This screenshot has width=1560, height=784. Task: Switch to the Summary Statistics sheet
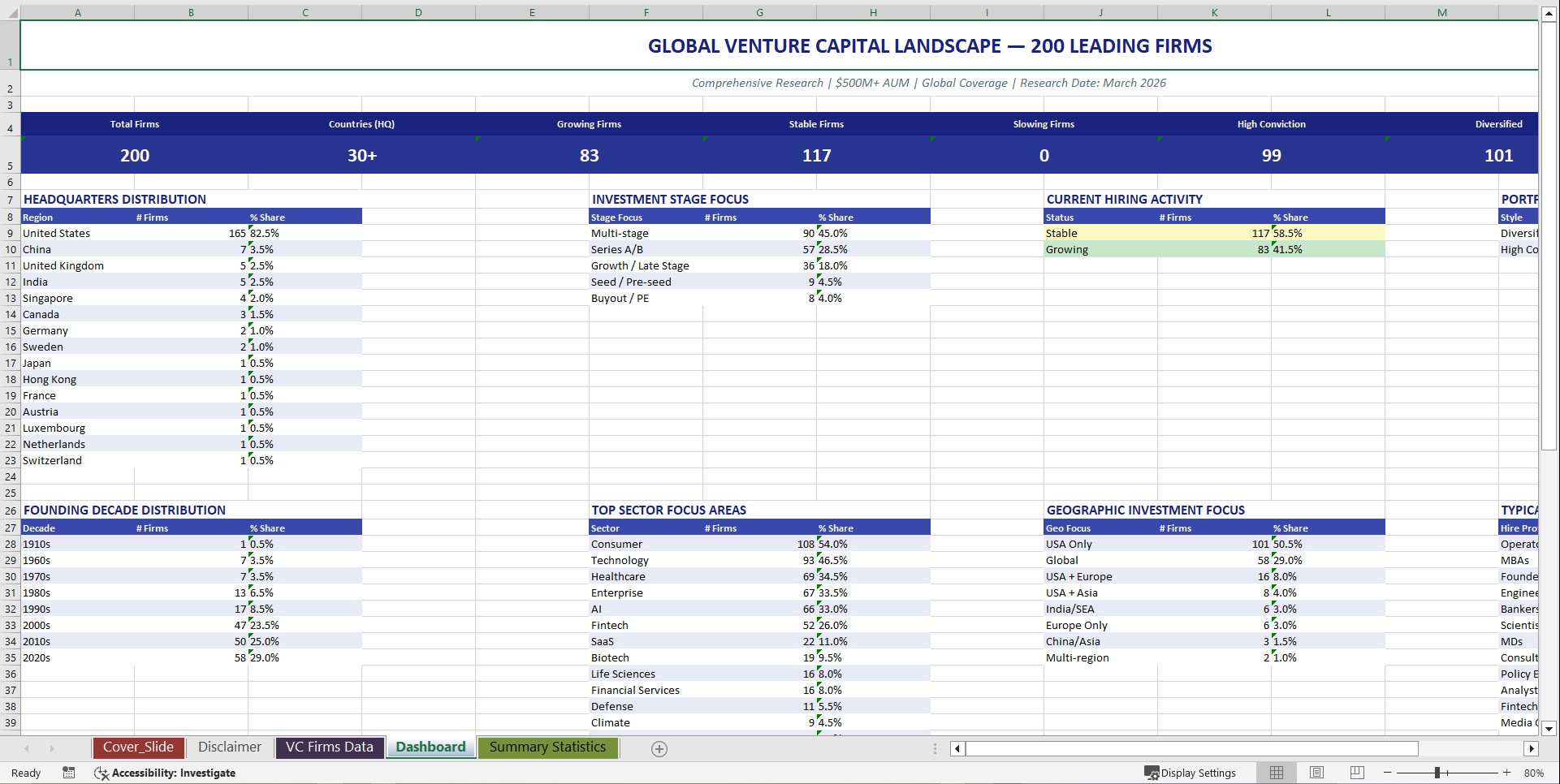coord(547,747)
